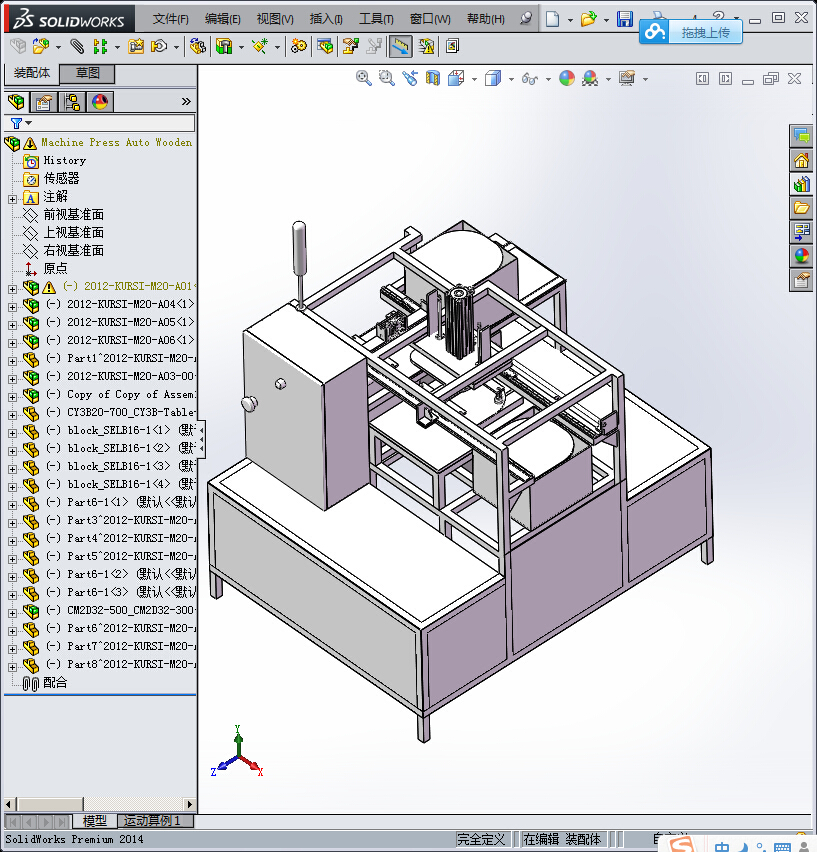The height and width of the screenshot is (852, 817).
Task: Open the 帮助(H) menu
Action: [486, 19]
